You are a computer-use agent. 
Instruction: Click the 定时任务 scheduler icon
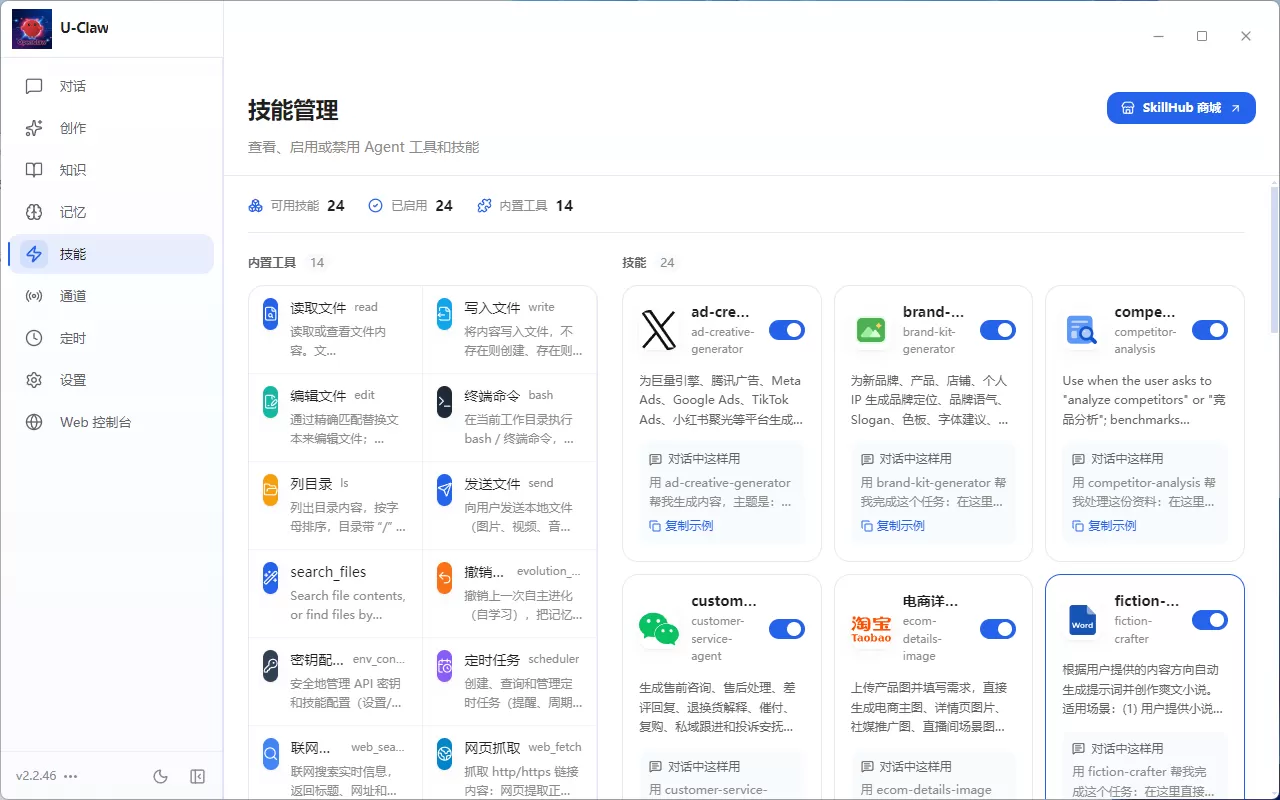click(x=445, y=666)
